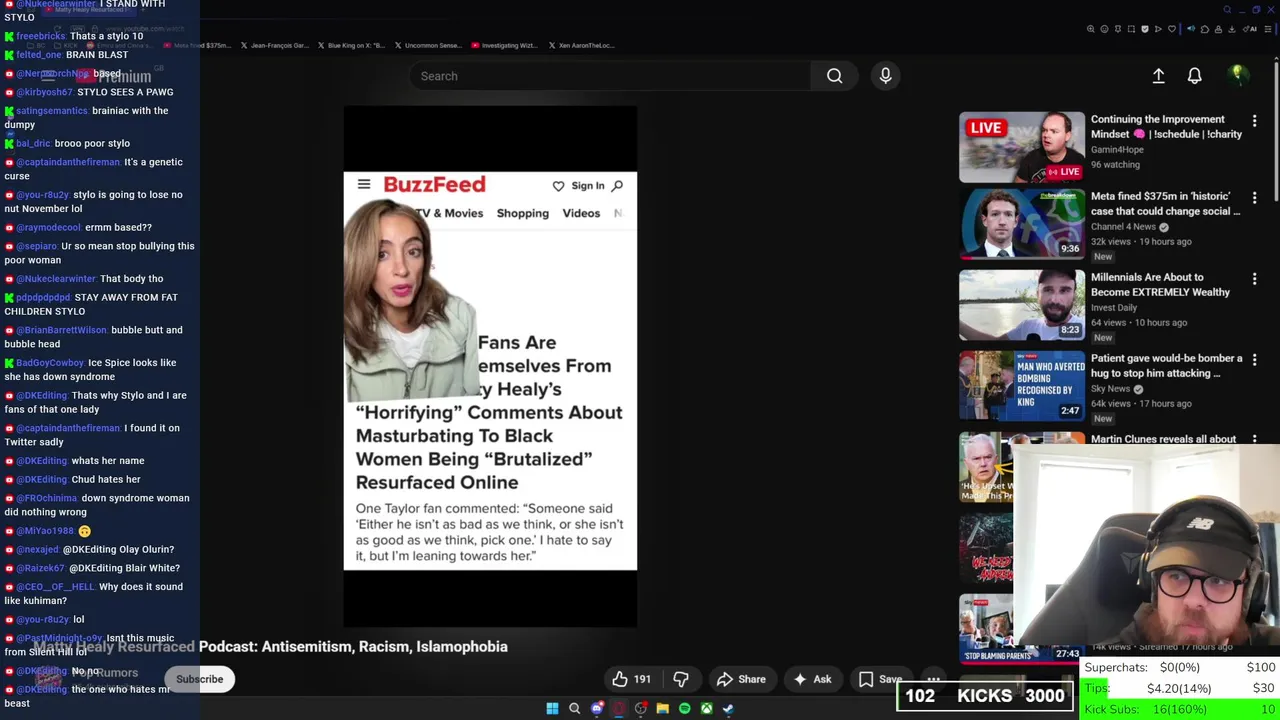Image resolution: width=1280 pixels, height=720 pixels.
Task: Switch to Meta fined $375m browser tab
Action: 199,45
